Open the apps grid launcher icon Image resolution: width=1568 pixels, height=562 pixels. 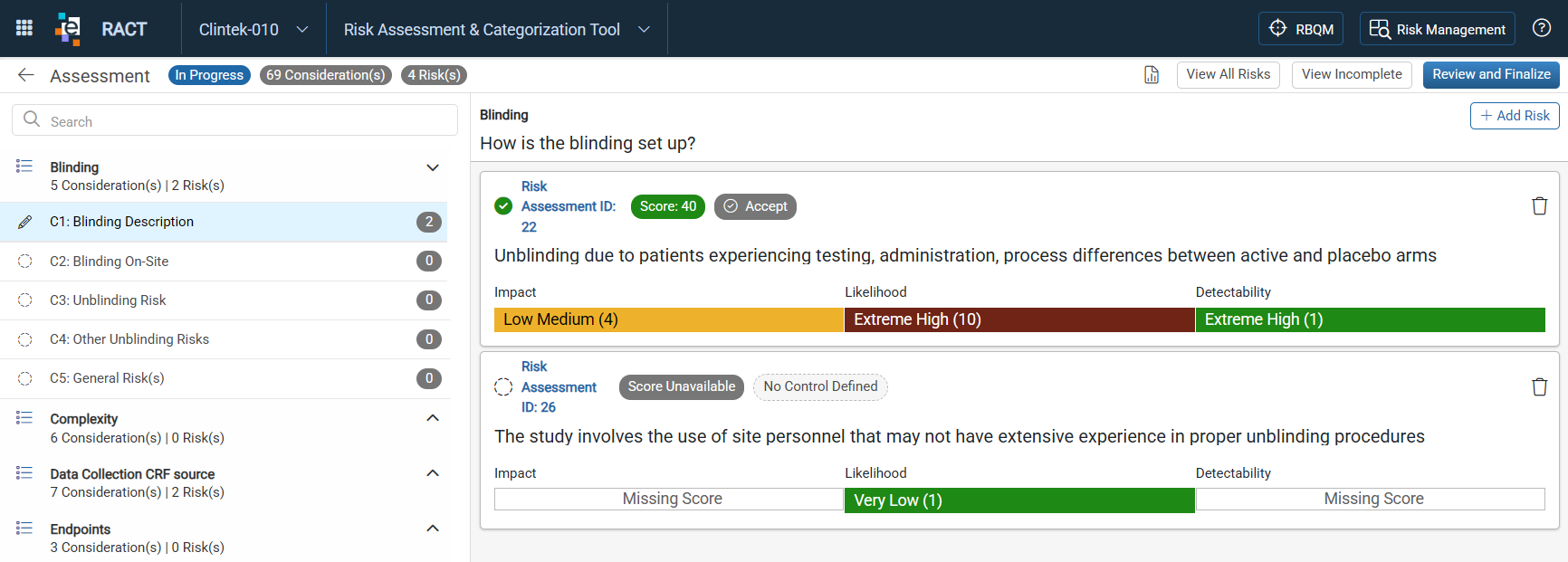(24, 28)
